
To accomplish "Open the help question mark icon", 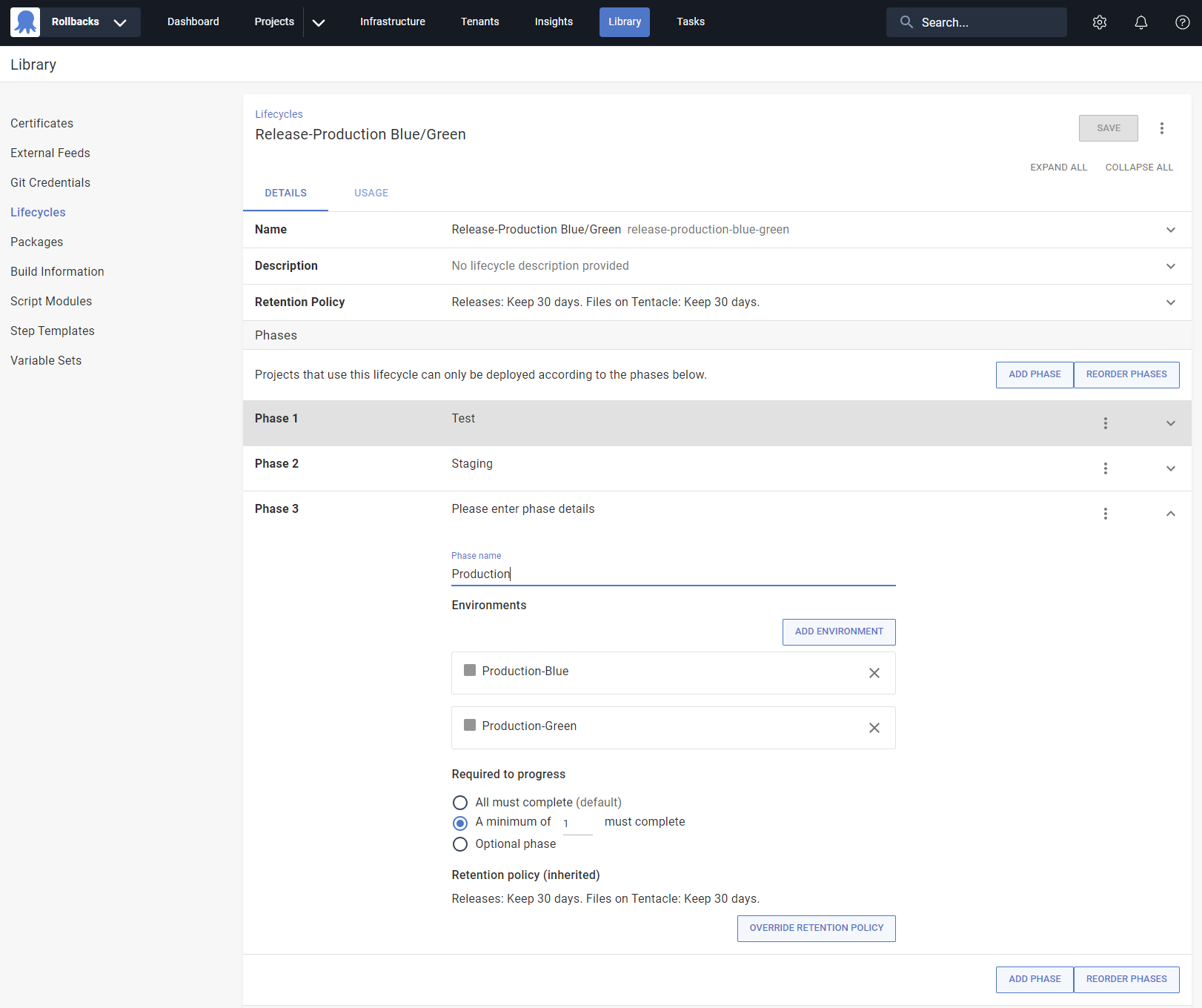I will 1181,22.
